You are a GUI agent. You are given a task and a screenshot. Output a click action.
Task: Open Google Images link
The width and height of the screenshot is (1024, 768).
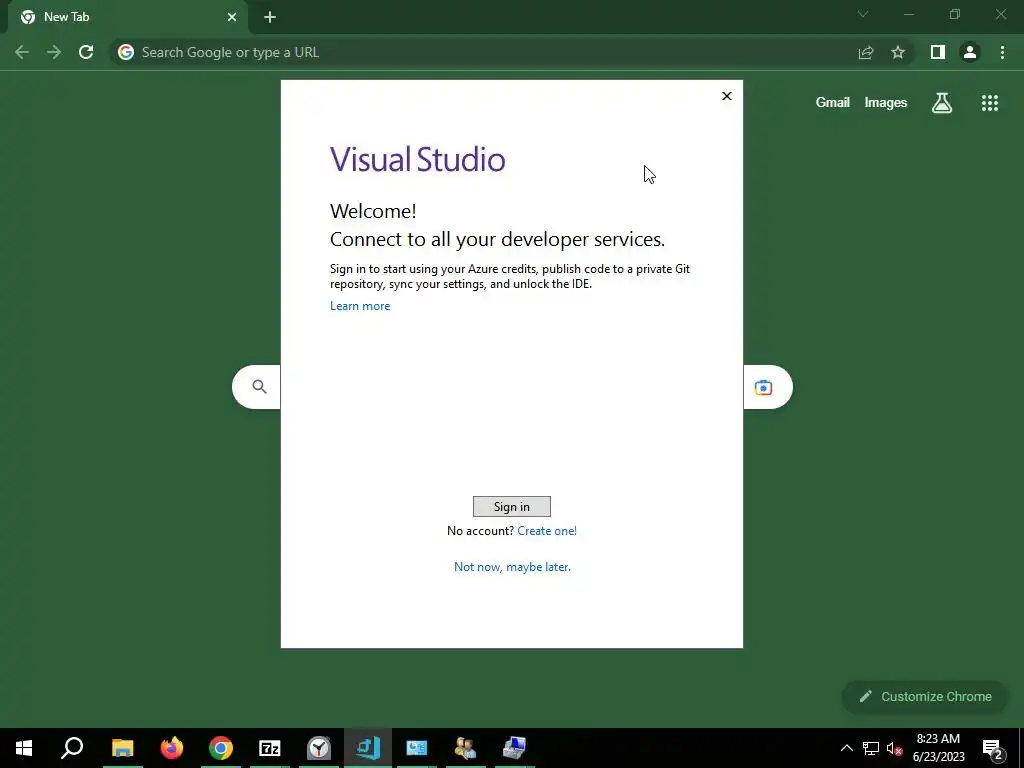[886, 103]
